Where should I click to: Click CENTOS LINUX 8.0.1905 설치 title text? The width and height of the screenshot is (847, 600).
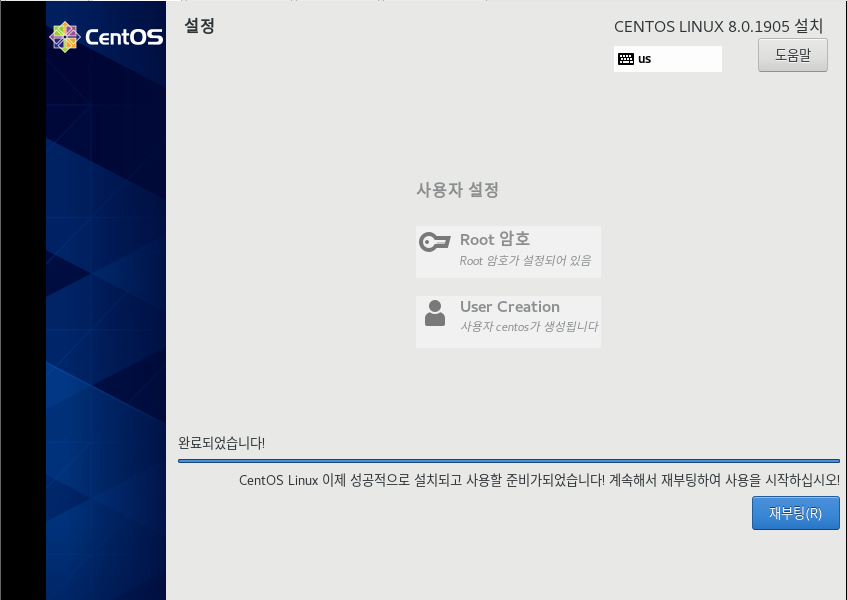point(718,26)
